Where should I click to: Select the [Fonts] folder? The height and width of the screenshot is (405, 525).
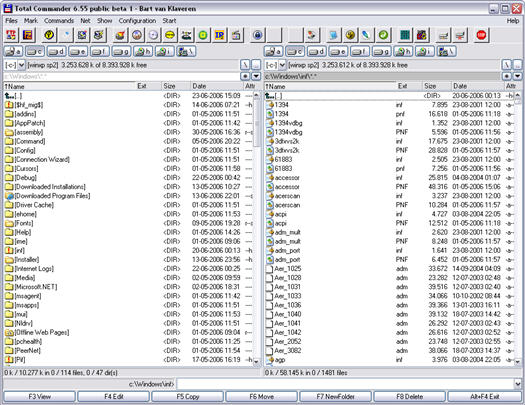click(x=129, y=223)
